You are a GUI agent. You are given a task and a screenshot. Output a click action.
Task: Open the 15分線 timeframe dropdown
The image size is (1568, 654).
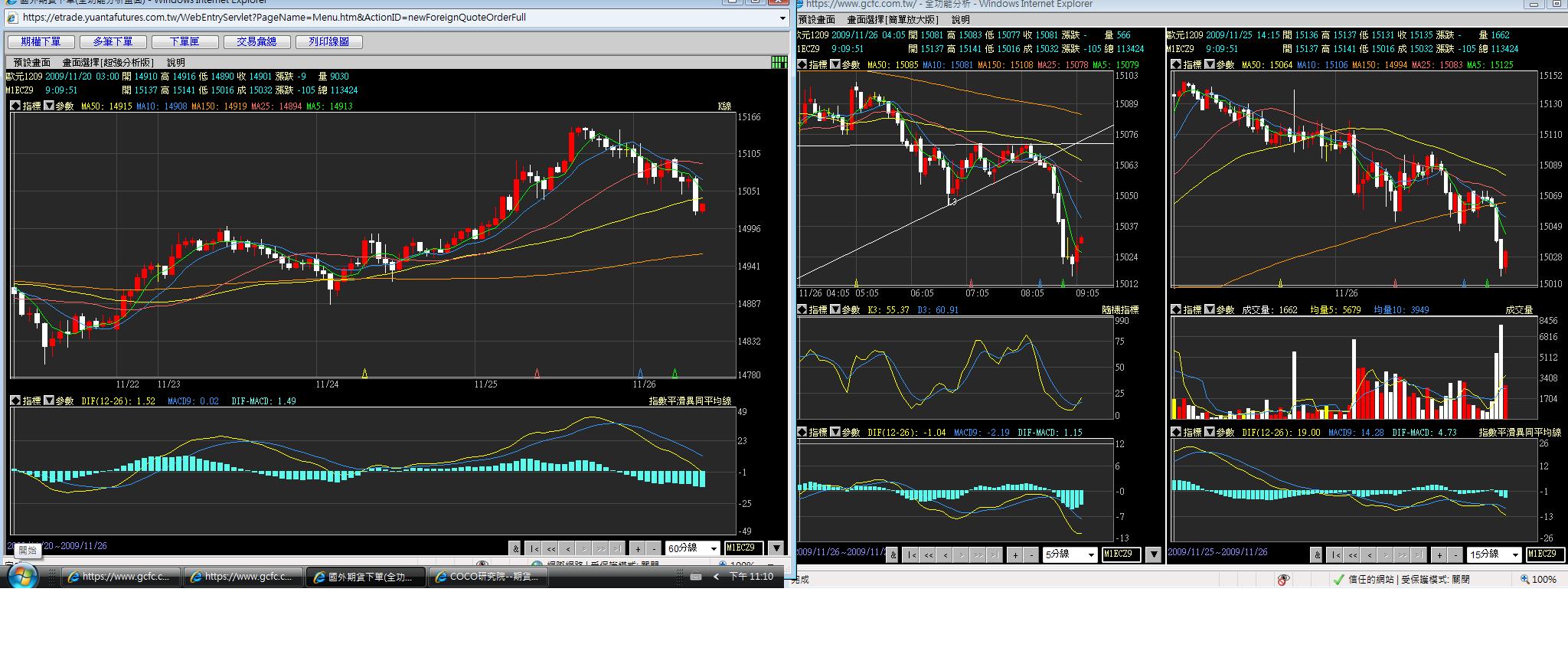point(1494,554)
